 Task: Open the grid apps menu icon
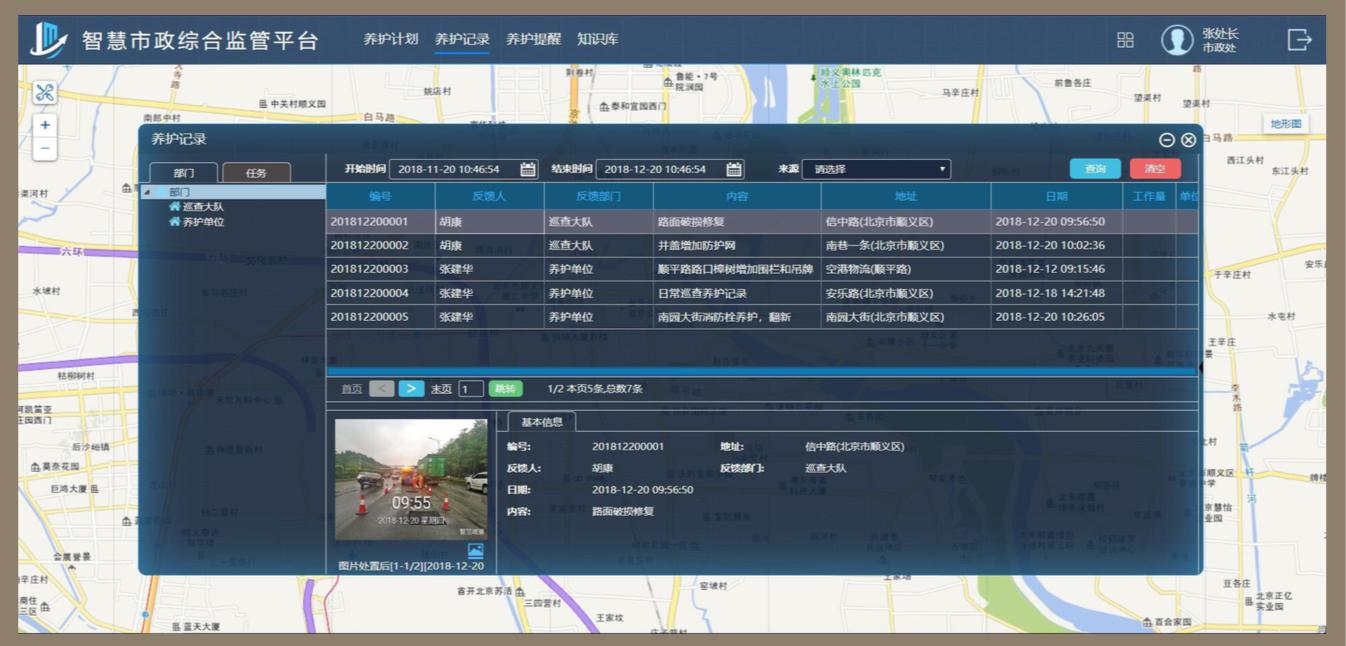click(x=1125, y=40)
